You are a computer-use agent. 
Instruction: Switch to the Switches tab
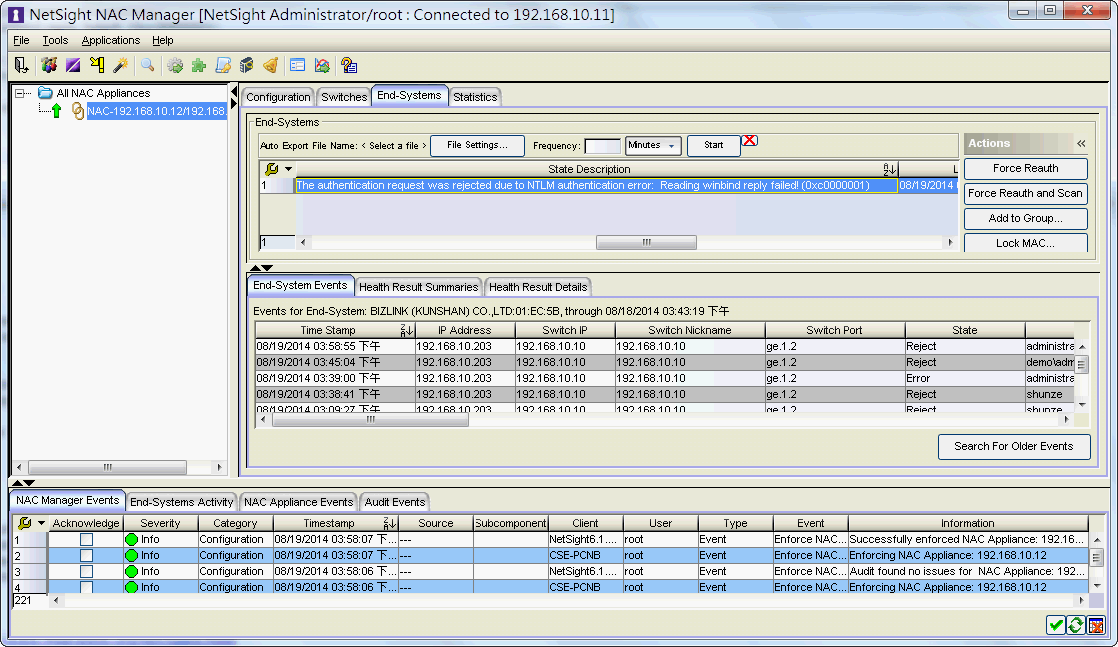tap(344, 97)
